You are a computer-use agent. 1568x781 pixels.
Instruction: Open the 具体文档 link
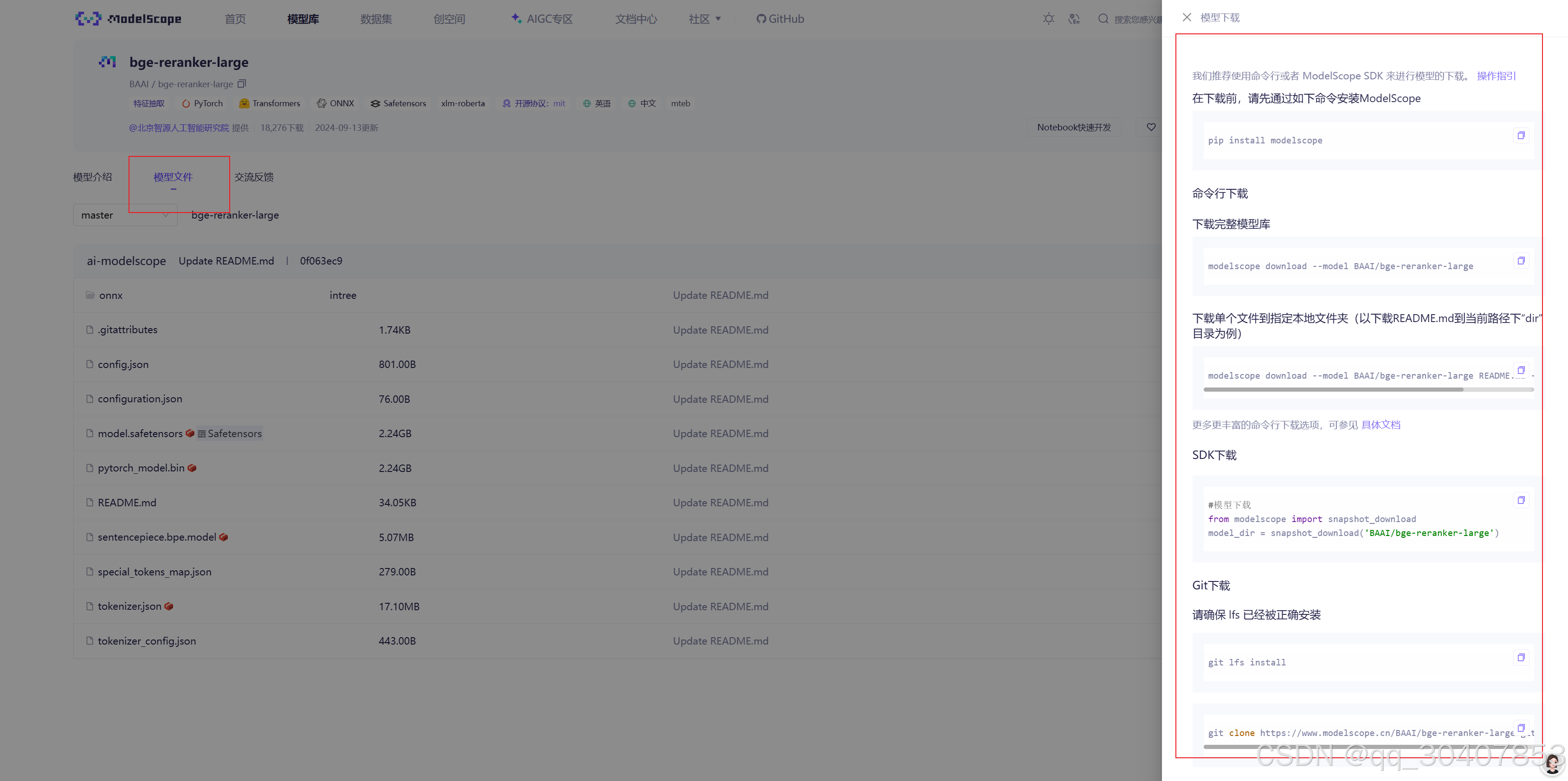1381,425
